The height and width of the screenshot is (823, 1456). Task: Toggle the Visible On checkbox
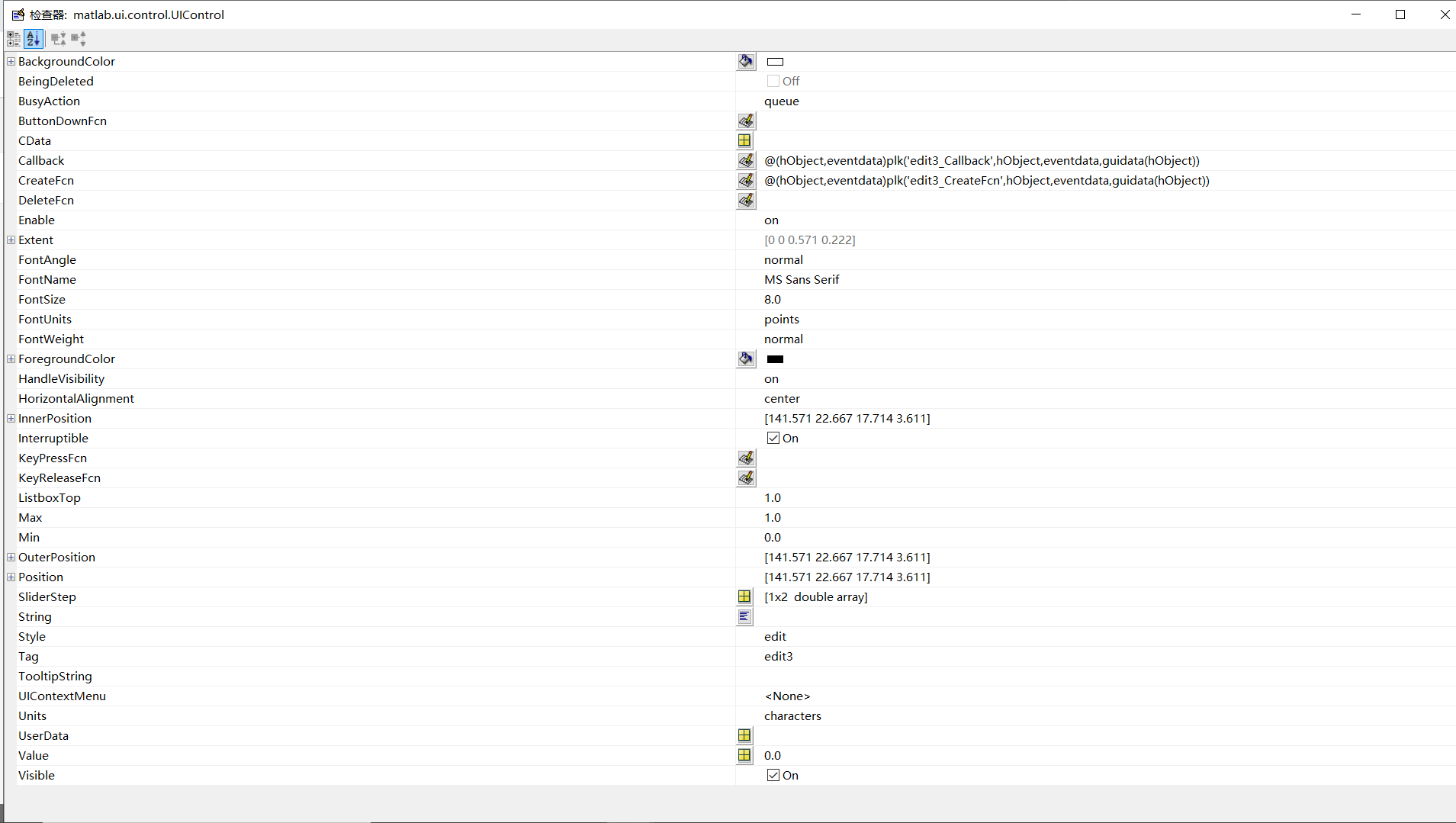tap(773, 775)
